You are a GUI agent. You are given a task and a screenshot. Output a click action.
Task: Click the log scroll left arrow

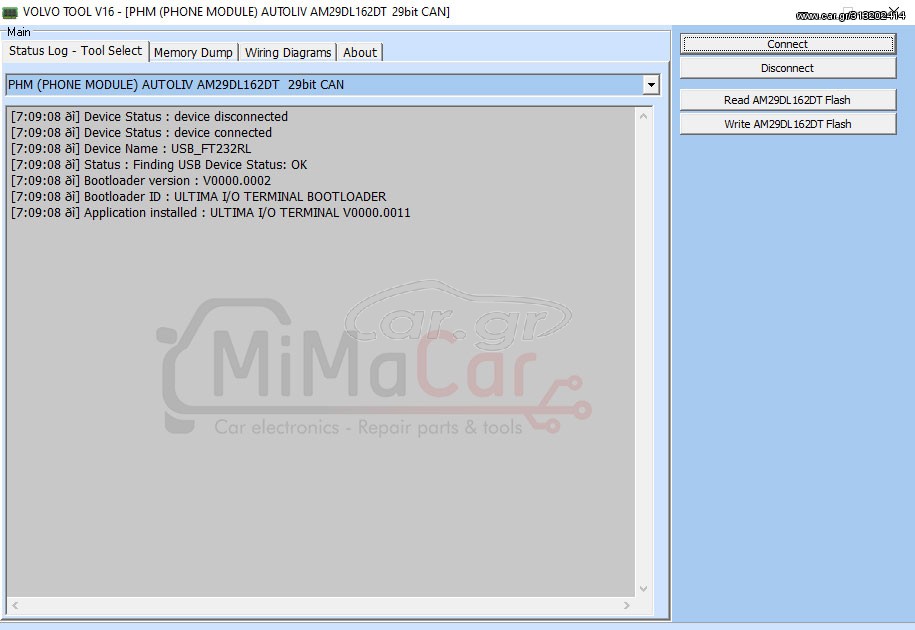point(15,606)
